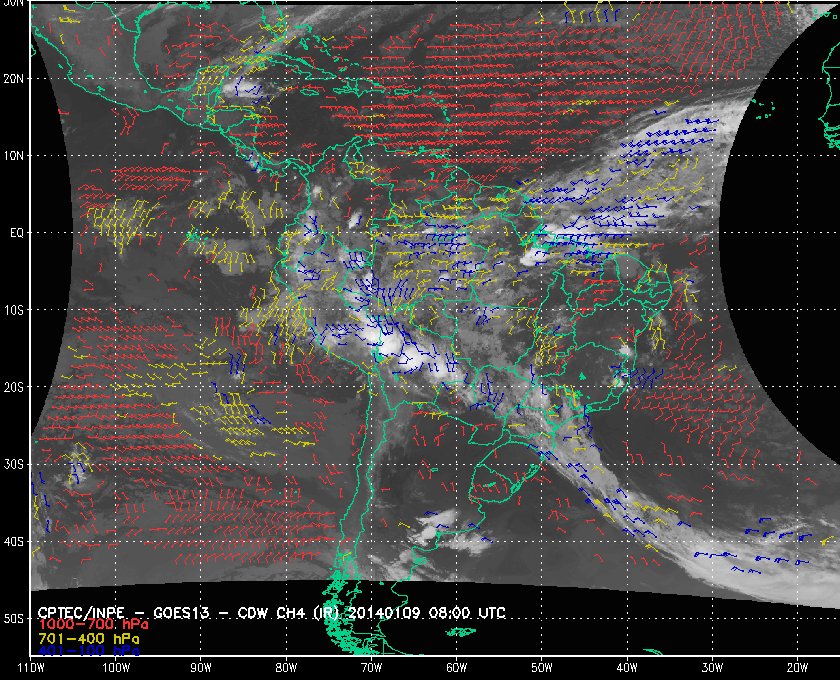Click the 50S latitude label
The height and width of the screenshot is (680, 840).
13,618
